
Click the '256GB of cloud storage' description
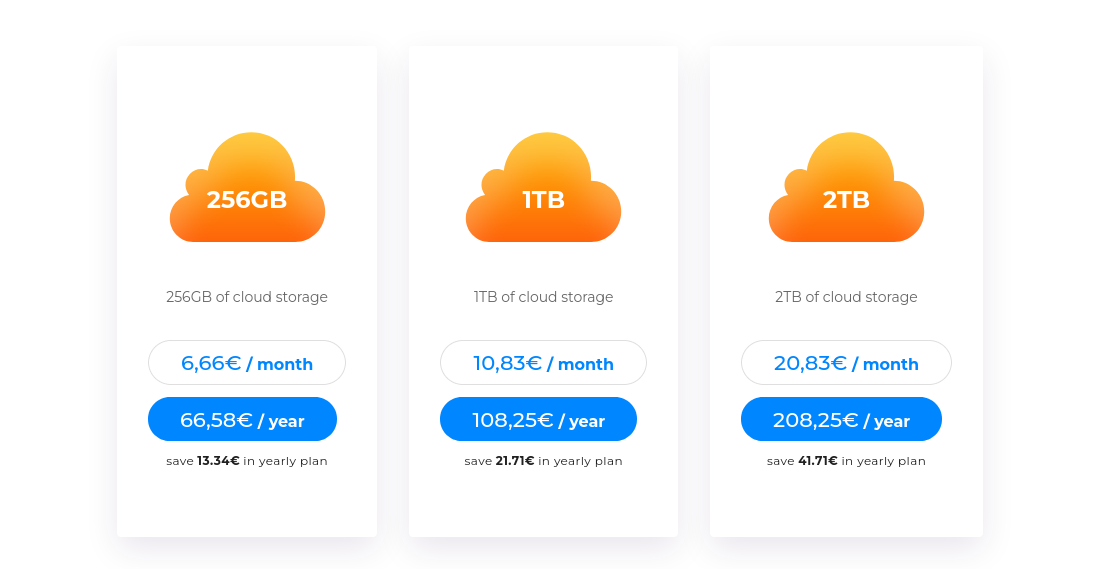click(x=247, y=297)
